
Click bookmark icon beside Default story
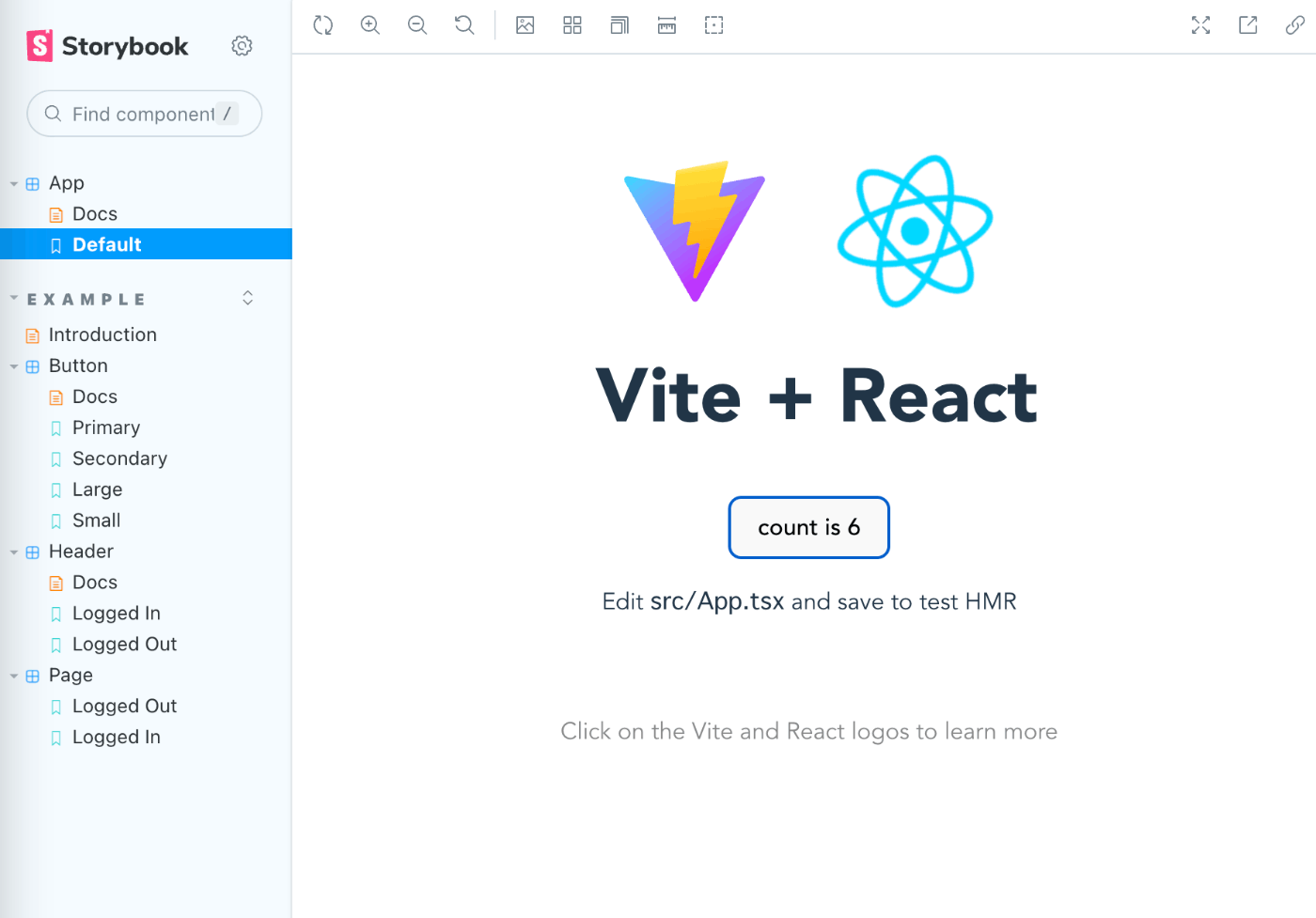pos(56,246)
